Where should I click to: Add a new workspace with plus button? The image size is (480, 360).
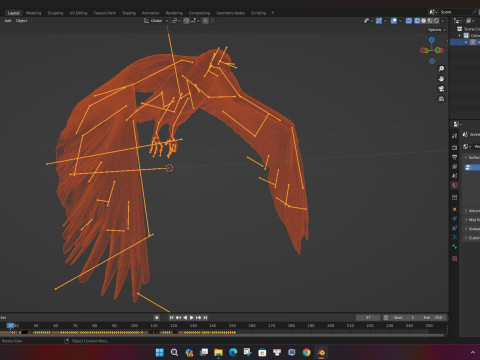point(273,13)
